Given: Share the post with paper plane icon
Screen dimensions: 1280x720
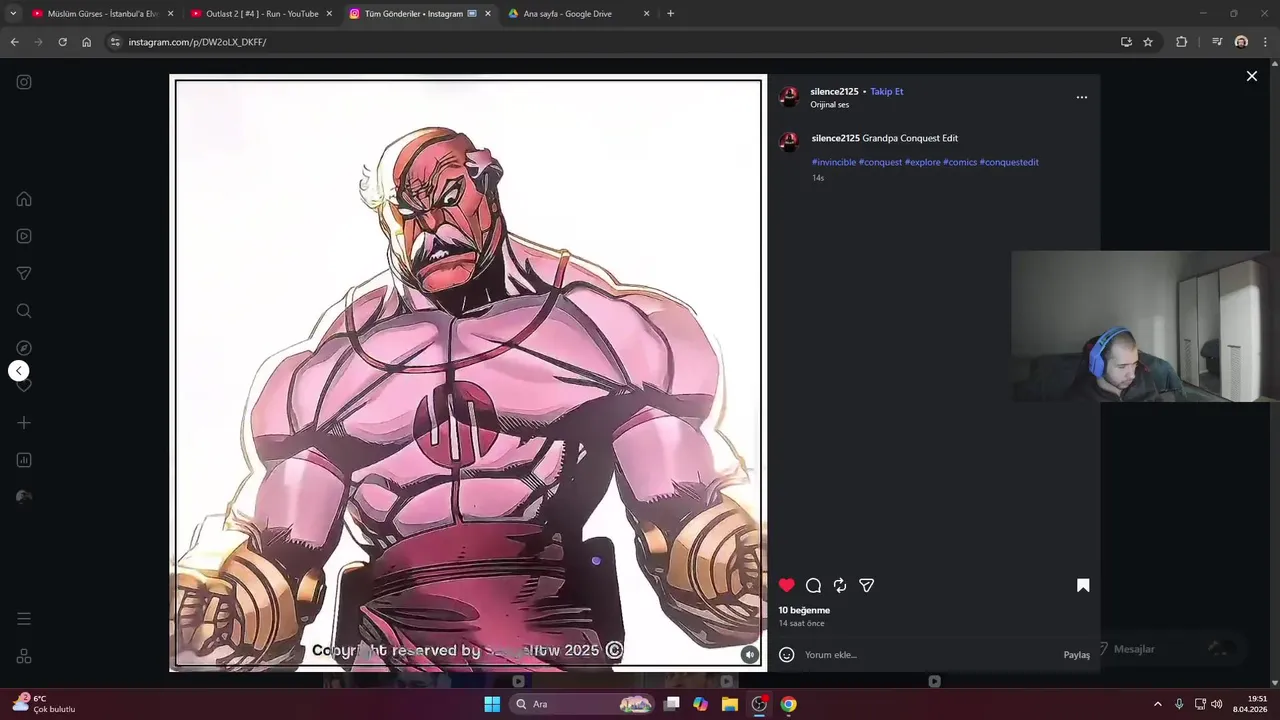Looking at the screenshot, I should pyautogui.click(x=867, y=585).
